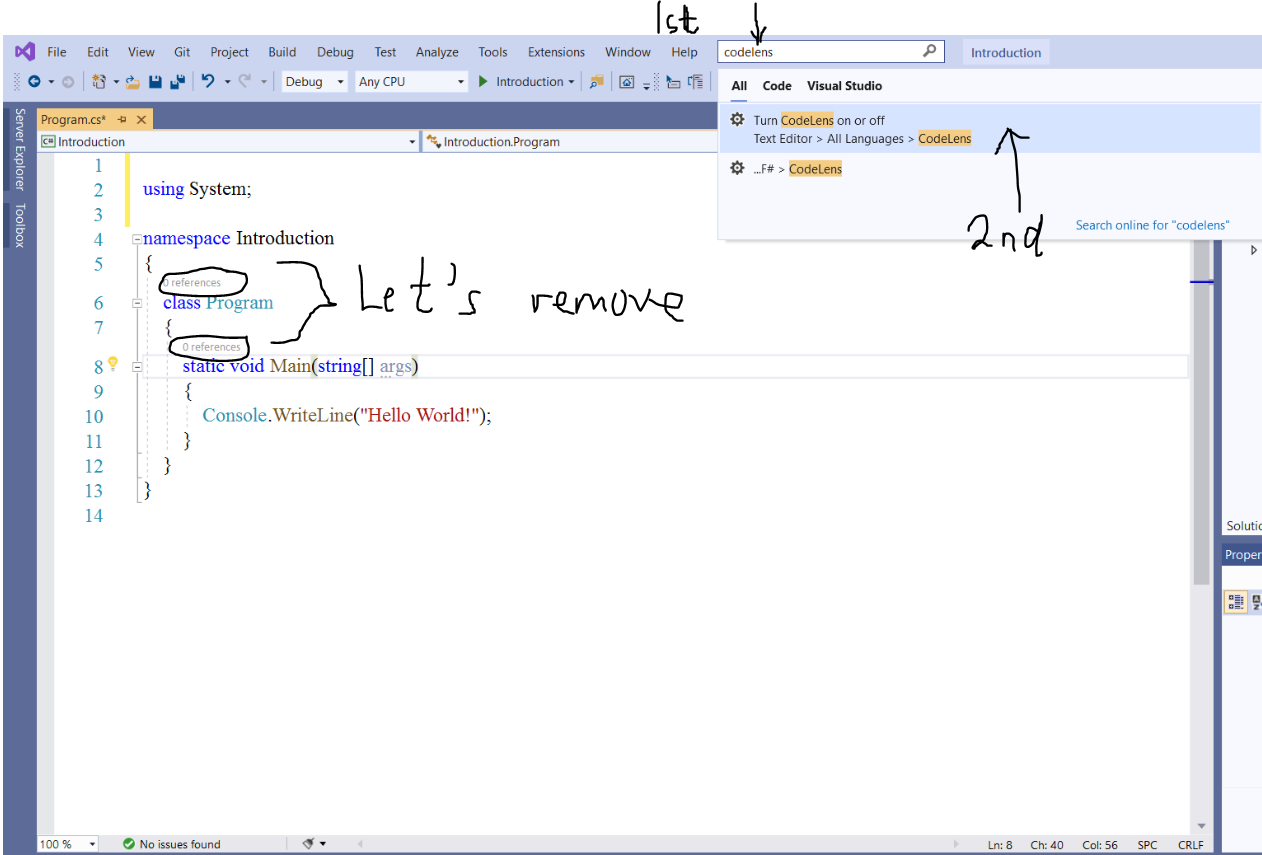Click the Ln: 8 line indicator
Image resolution: width=1262 pixels, height=855 pixels.
(x=1000, y=845)
